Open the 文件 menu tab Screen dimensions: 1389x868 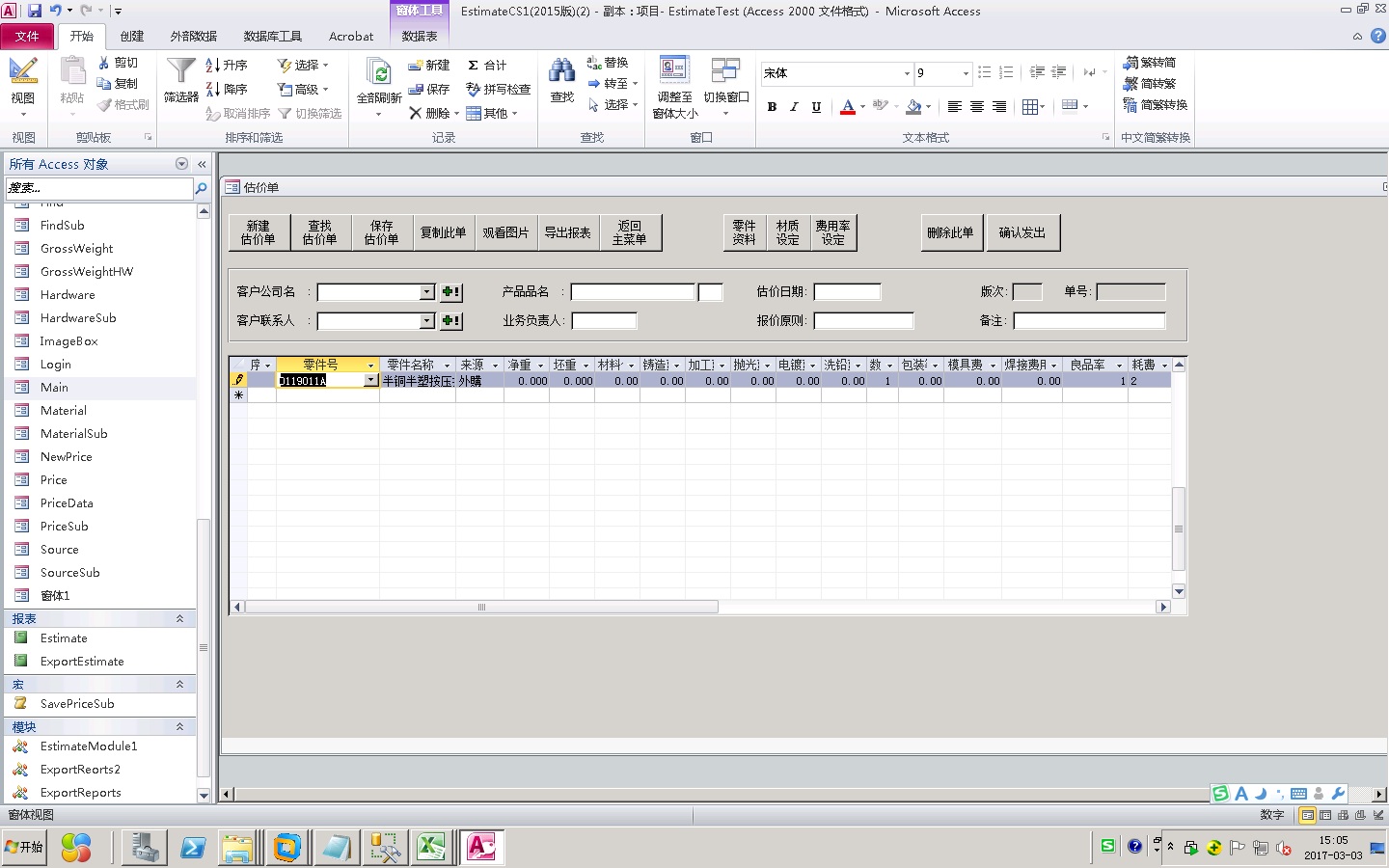(x=27, y=37)
